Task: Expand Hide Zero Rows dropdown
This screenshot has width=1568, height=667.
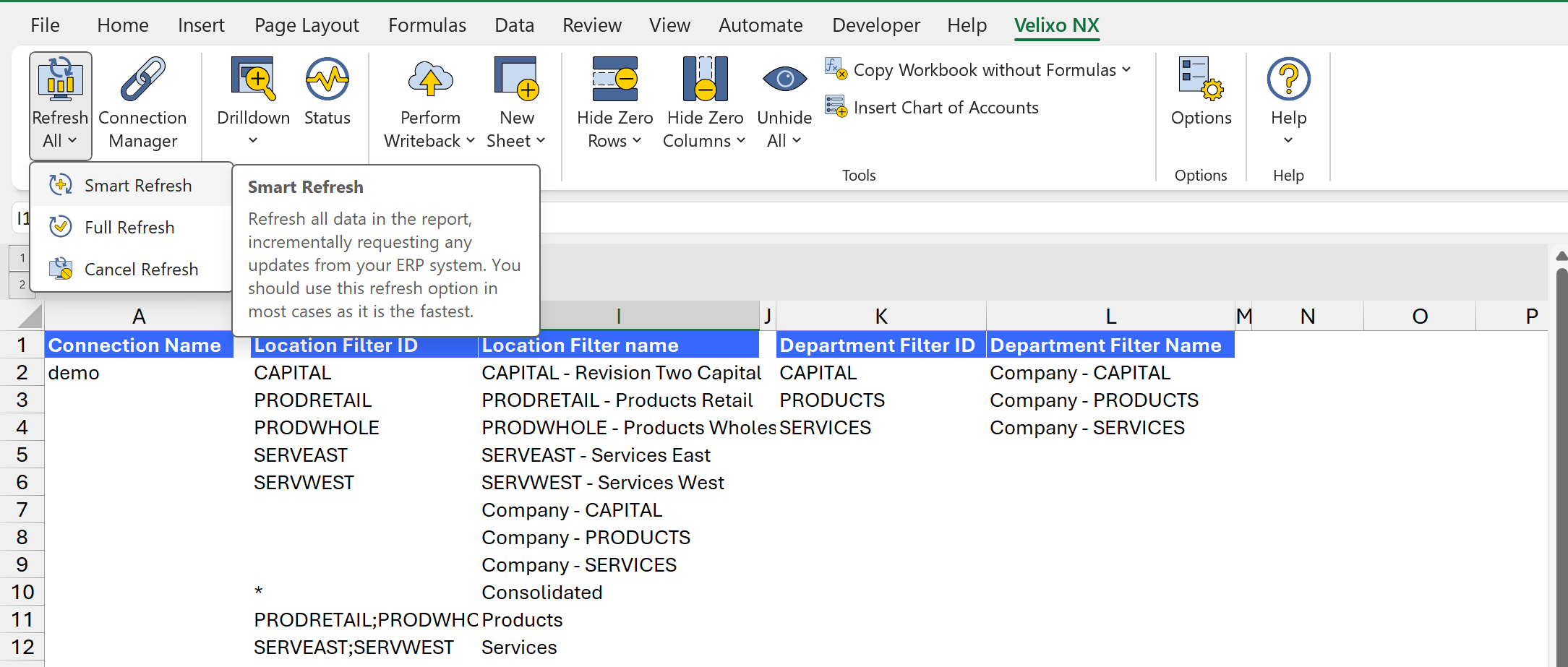Action: [636, 140]
